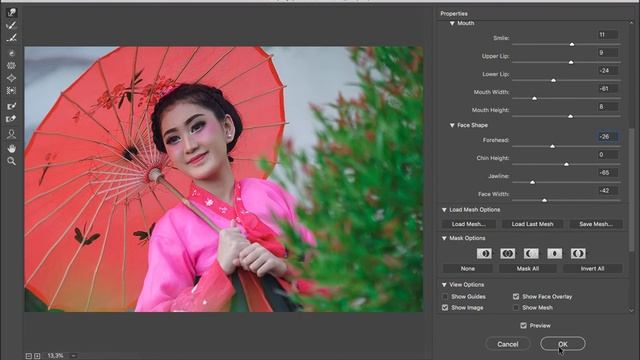The height and width of the screenshot is (360, 640).
Task: Select the Thaw Mask tool
Action: tap(11, 119)
